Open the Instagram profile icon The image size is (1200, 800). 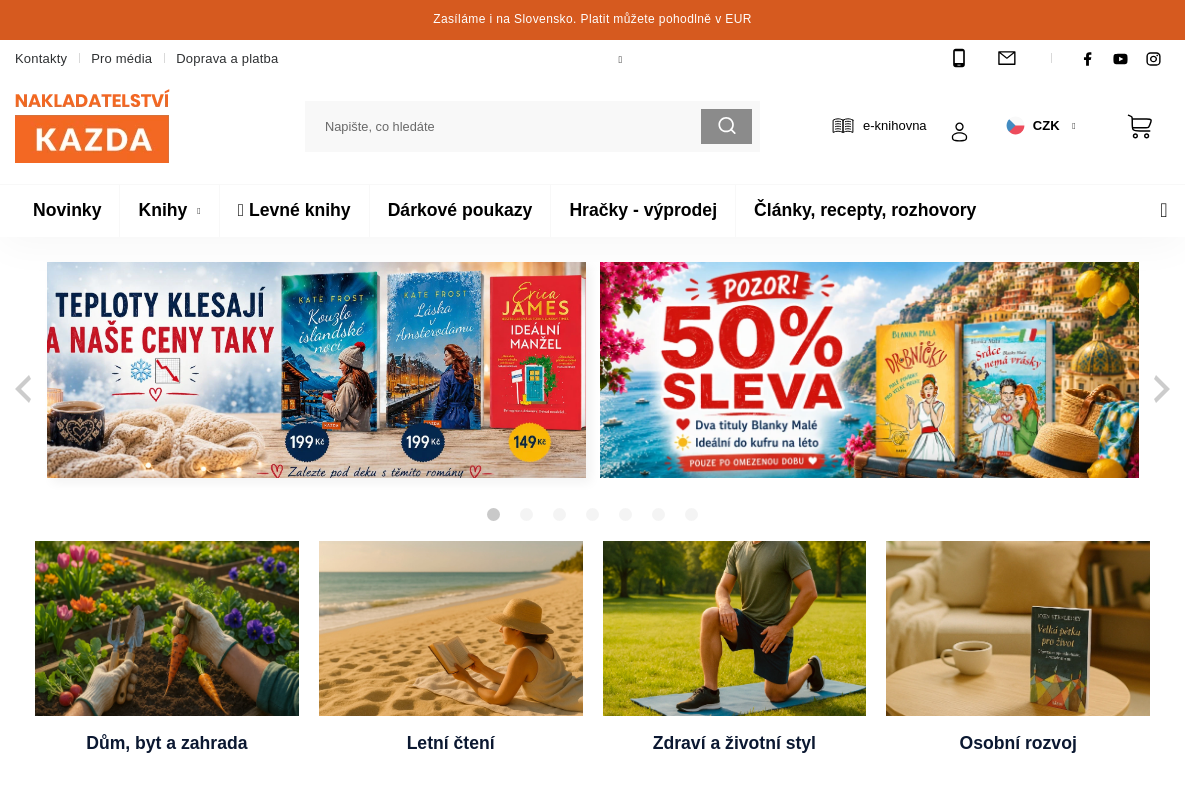[1153, 59]
